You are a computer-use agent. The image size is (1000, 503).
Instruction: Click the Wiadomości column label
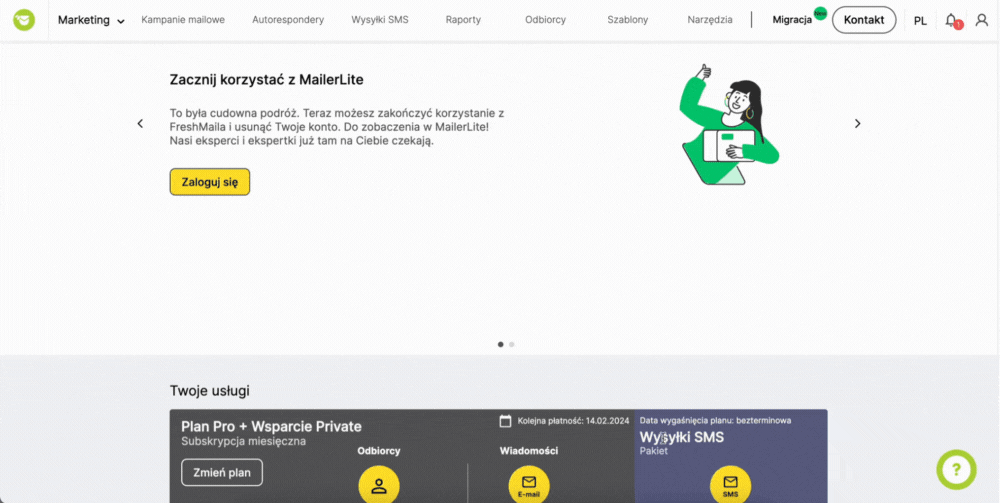529,451
